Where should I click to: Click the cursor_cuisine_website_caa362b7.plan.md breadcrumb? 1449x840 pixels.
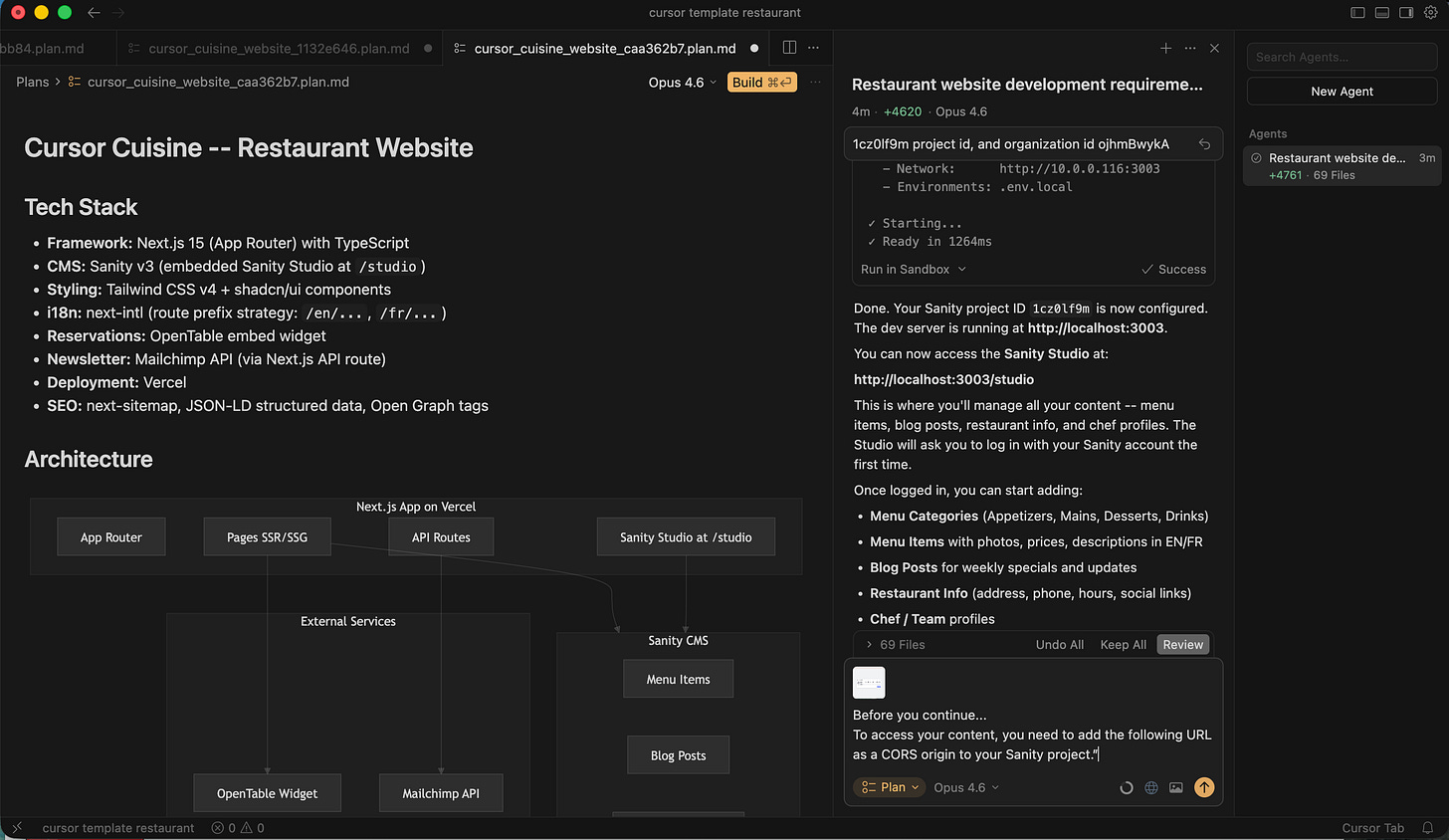tap(218, 82)
